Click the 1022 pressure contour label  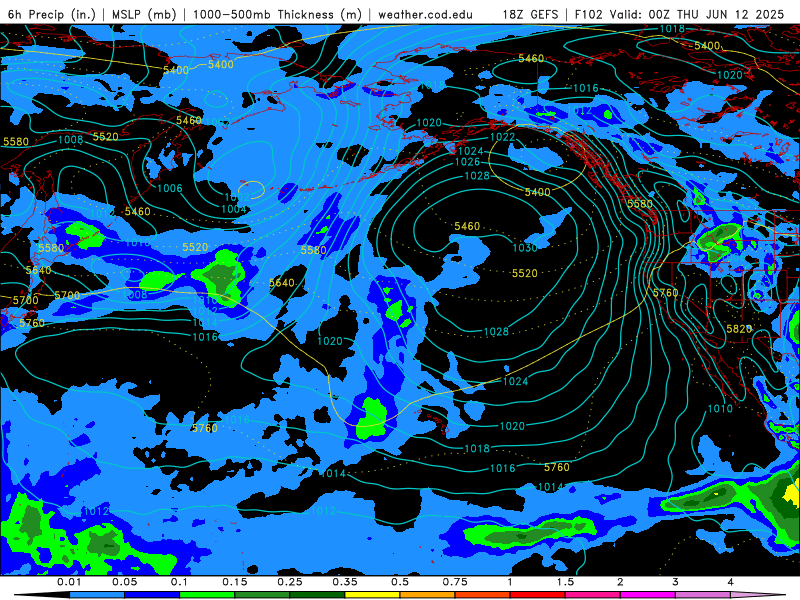coord(503,137)
